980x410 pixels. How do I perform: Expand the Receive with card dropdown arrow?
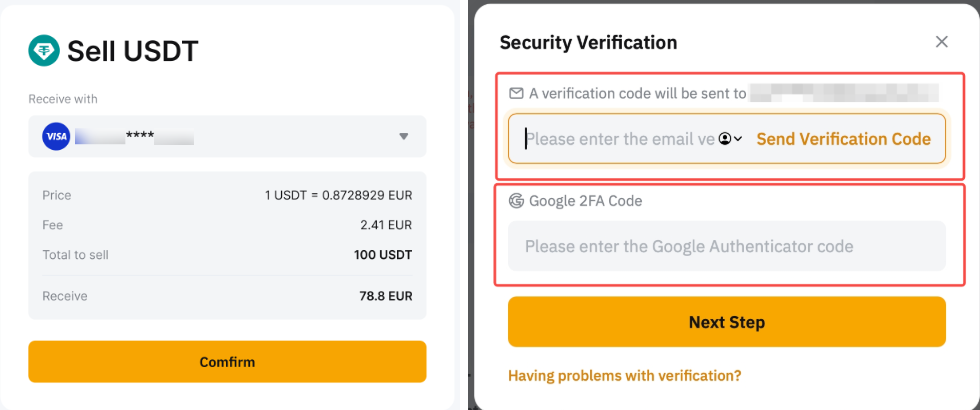pyautogui.click(x=404, y=136)
